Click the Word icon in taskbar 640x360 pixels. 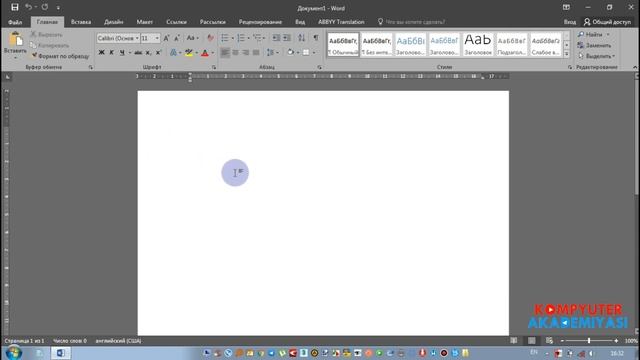[x=60, y=353]
